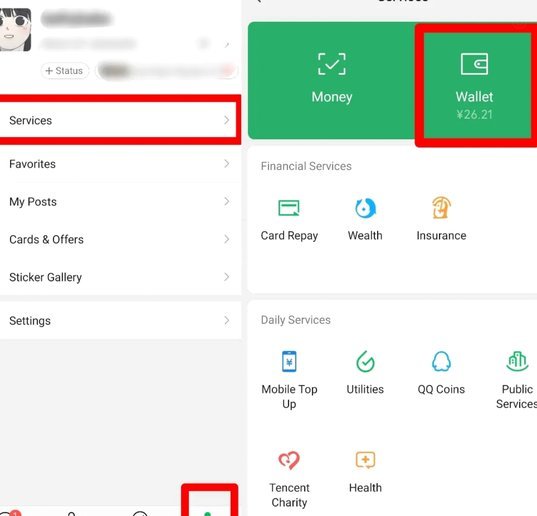
Task: Open the Public Services icon
Action: tap(517, 361)
